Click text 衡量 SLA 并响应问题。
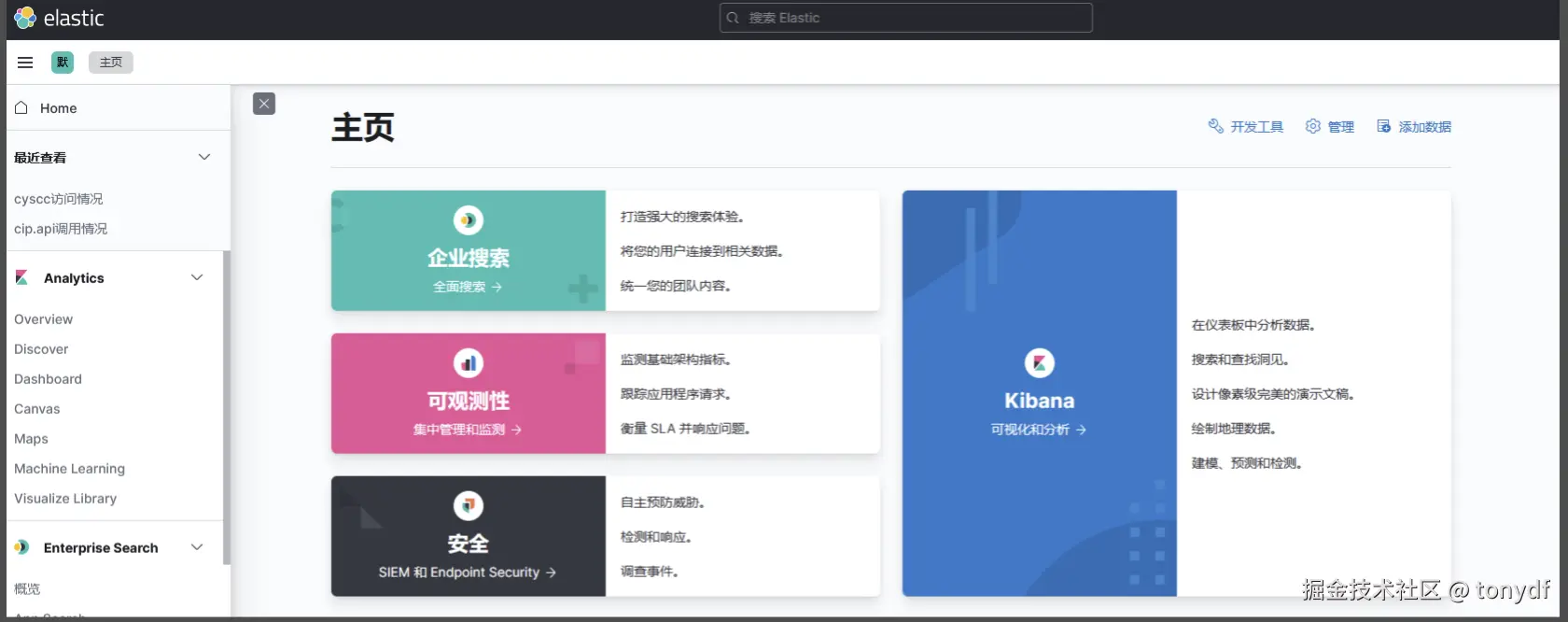Viewport: 1568px width, 622px height. (686, 429)
